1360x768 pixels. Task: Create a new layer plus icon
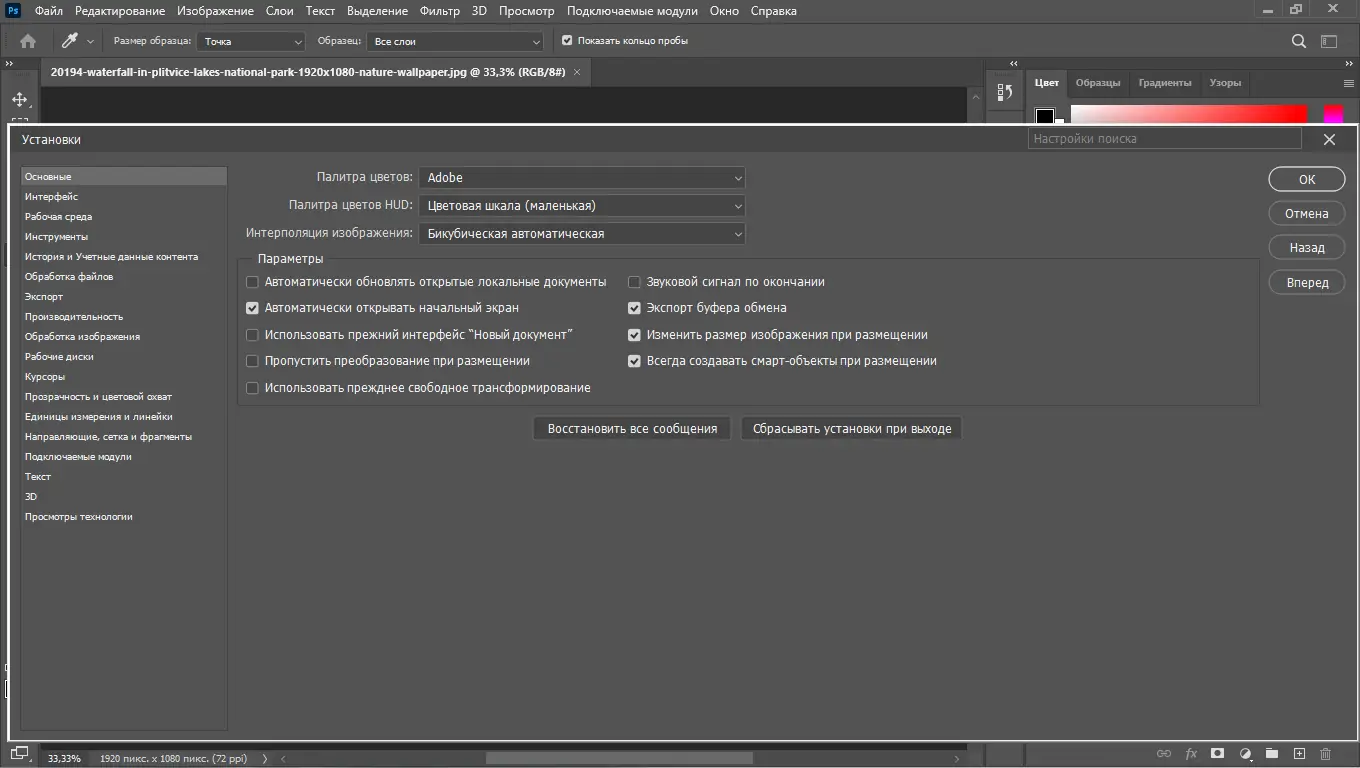click(1299, 754)
